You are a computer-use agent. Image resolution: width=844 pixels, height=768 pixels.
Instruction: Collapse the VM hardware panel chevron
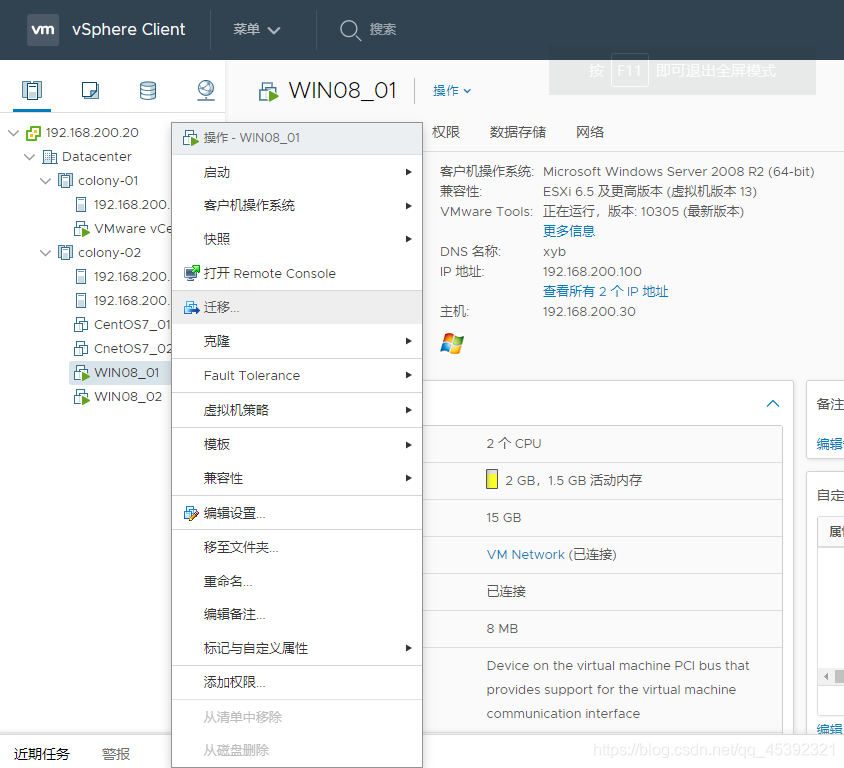pyautogui.click(x=773, y=404)
